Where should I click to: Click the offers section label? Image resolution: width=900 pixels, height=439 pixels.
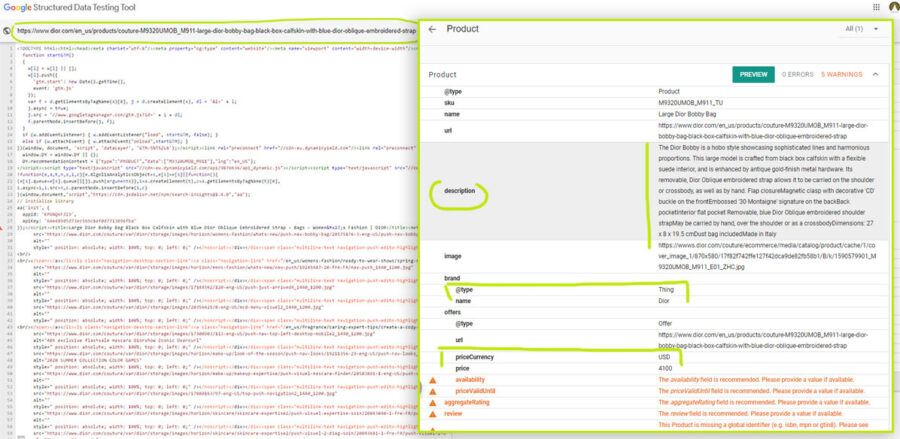point(452,312)
